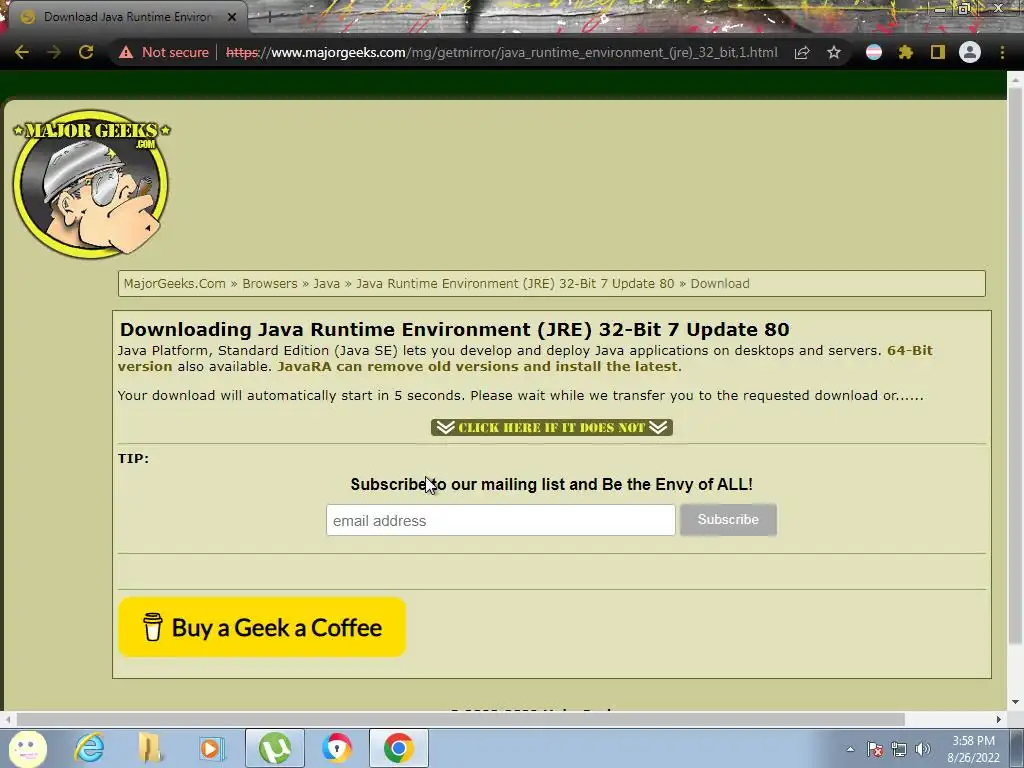Click the forward navigation arrow
The width and height of the screenshot is (1024, 768).
click(54, 52)
